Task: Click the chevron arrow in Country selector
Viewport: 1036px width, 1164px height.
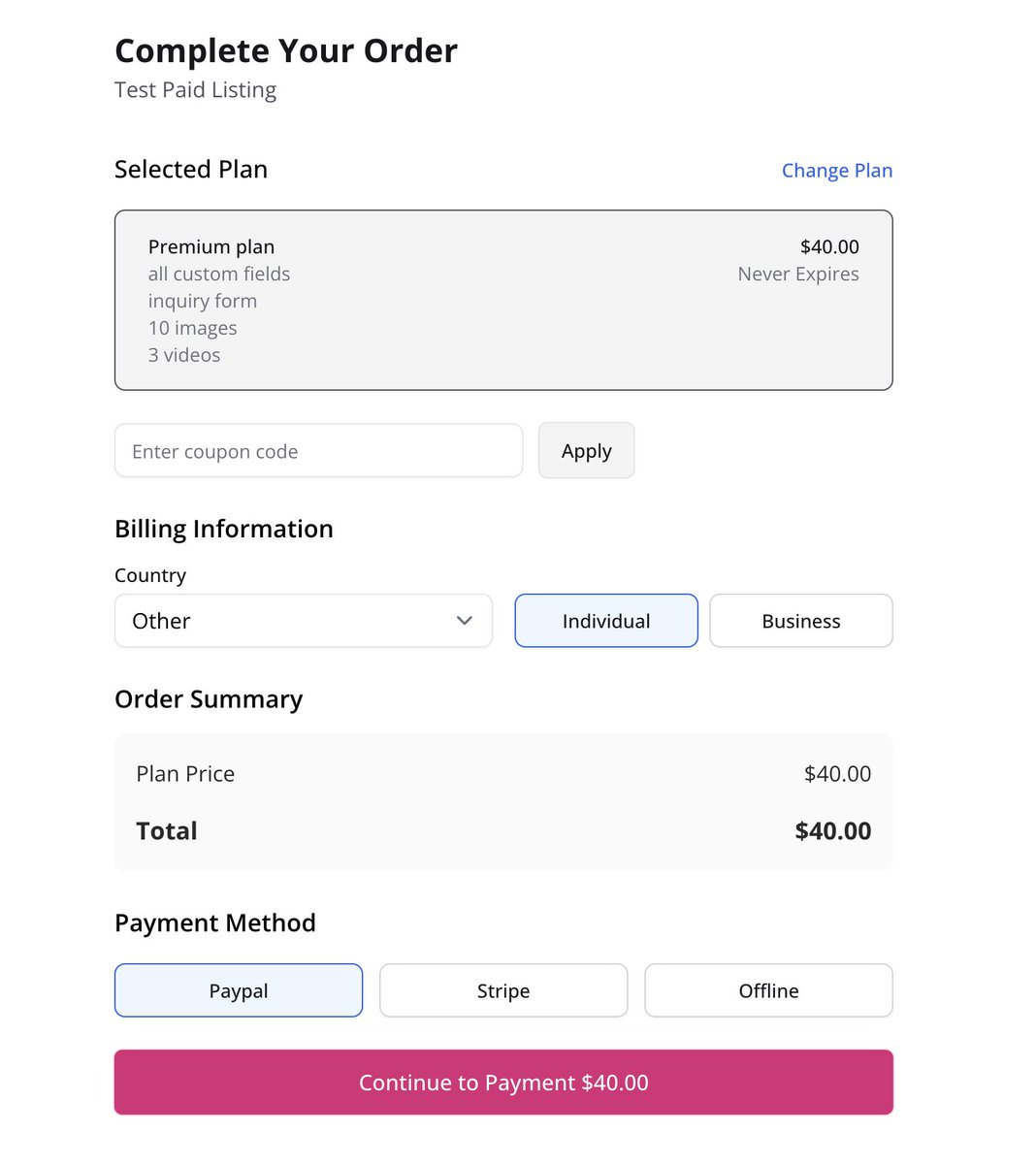Action: [465, 621]
